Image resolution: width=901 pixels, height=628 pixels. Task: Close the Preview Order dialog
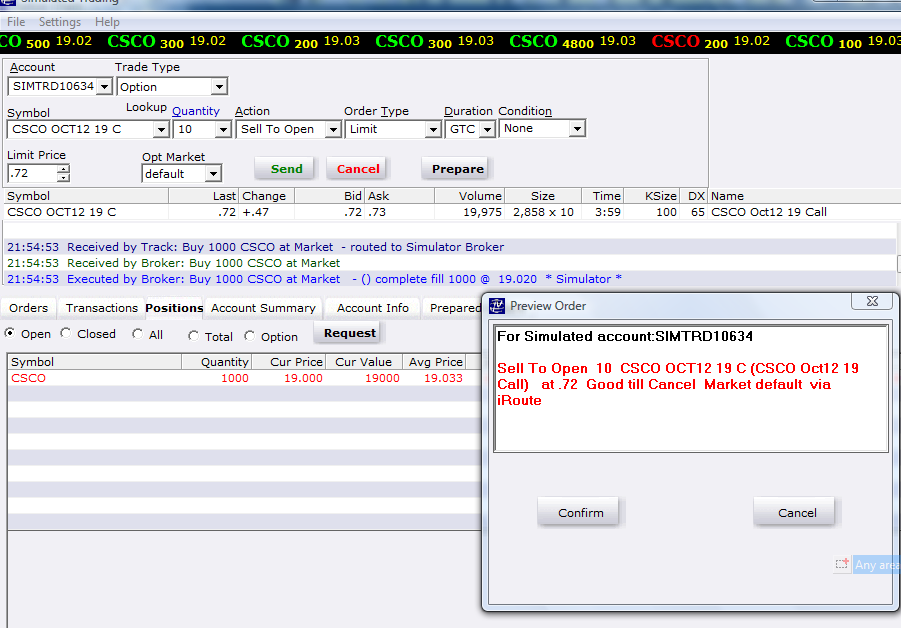pos(872,301)
